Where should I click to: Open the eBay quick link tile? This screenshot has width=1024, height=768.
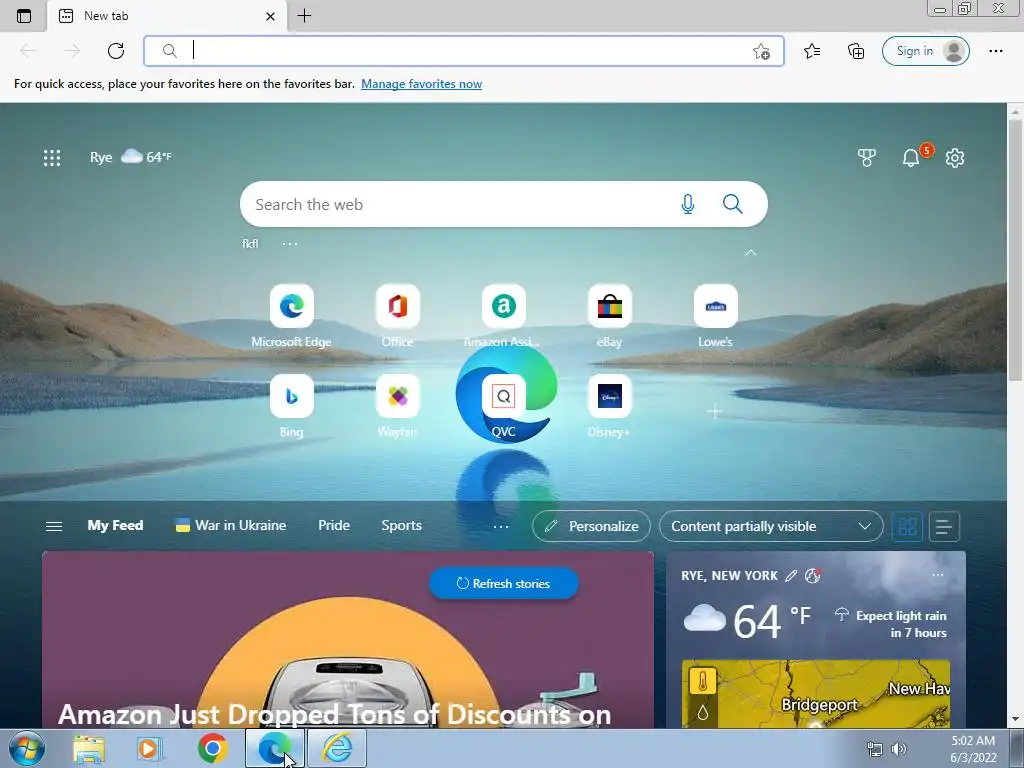[609, 315]
